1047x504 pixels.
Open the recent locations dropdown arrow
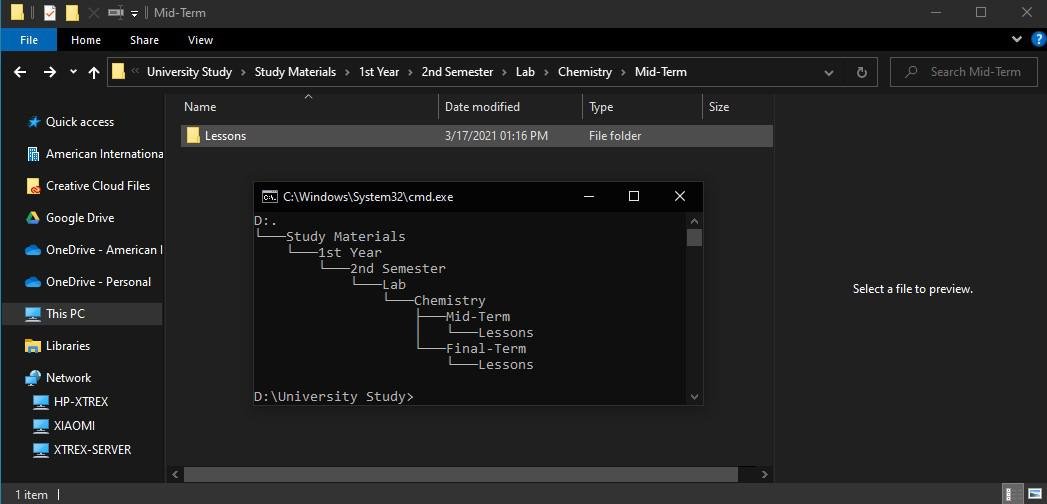coord(74,72)
